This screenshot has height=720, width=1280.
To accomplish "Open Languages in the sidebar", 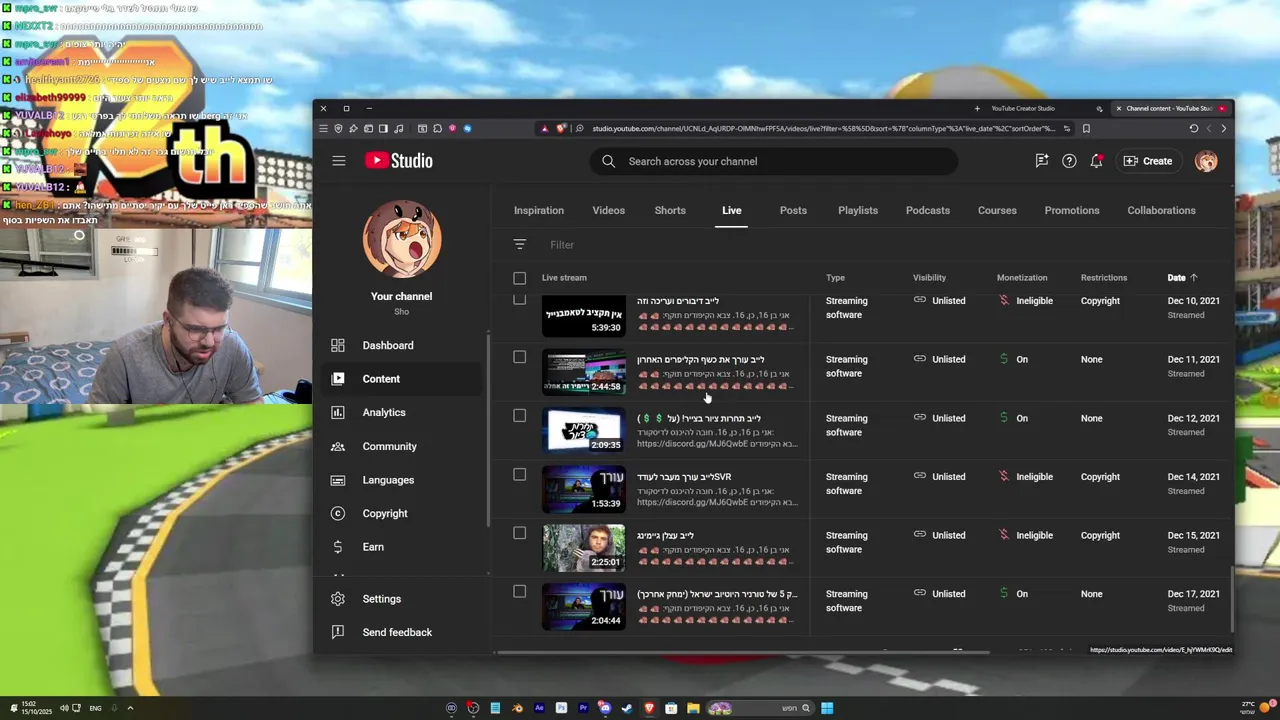I will pyautogui.click(x=388, y=480).
